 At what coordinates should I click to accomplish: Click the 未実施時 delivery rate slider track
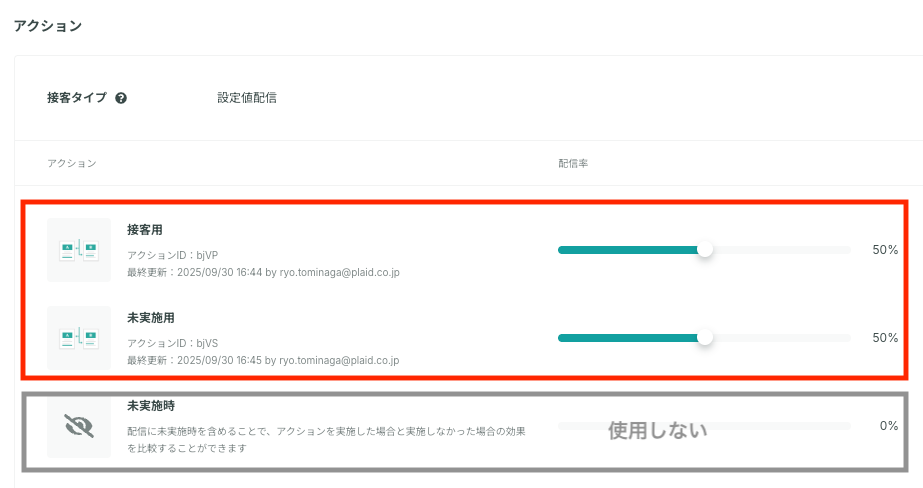coord(704,426)
